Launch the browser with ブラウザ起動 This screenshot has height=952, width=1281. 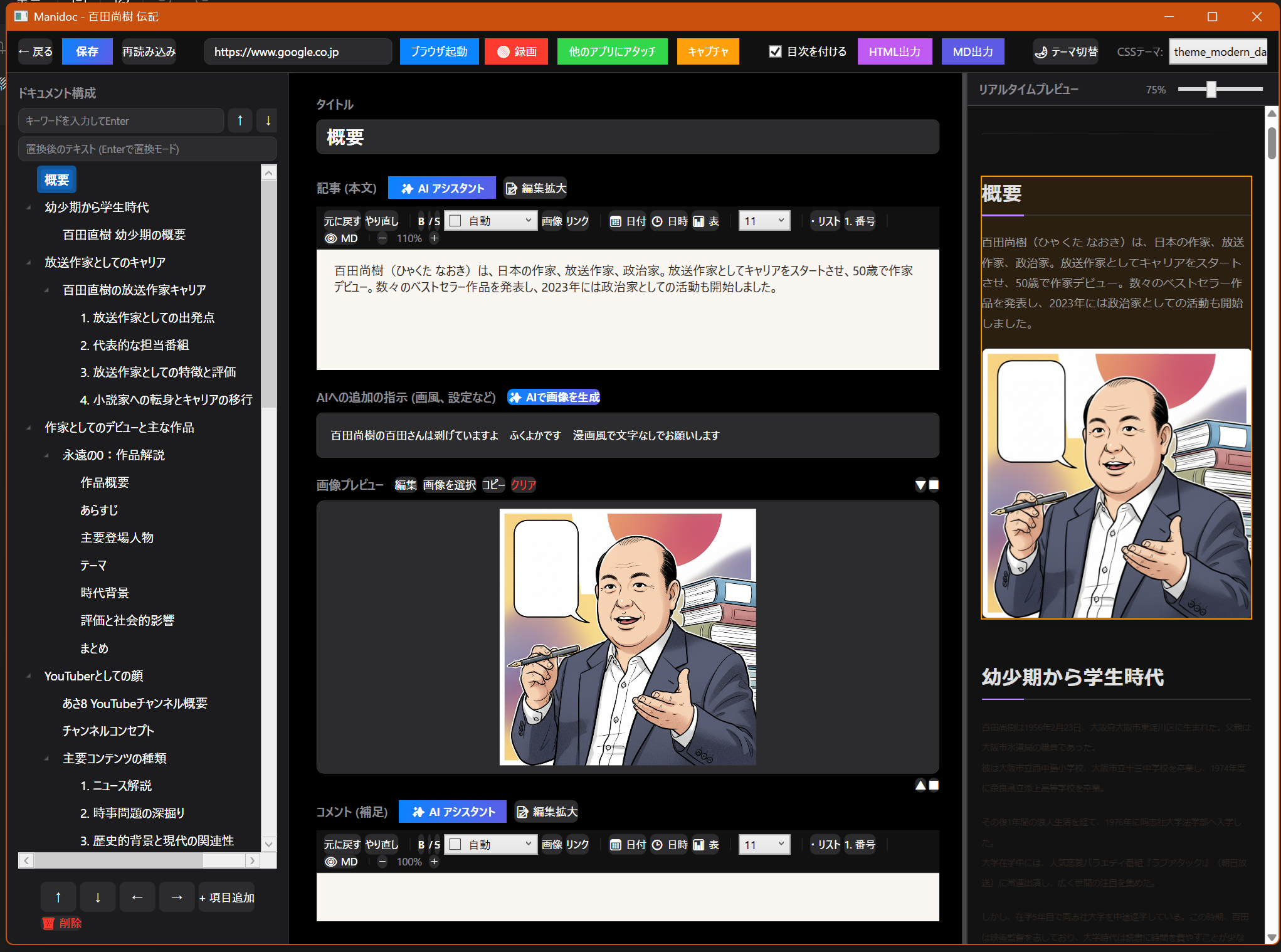click(x=439, y=51)
